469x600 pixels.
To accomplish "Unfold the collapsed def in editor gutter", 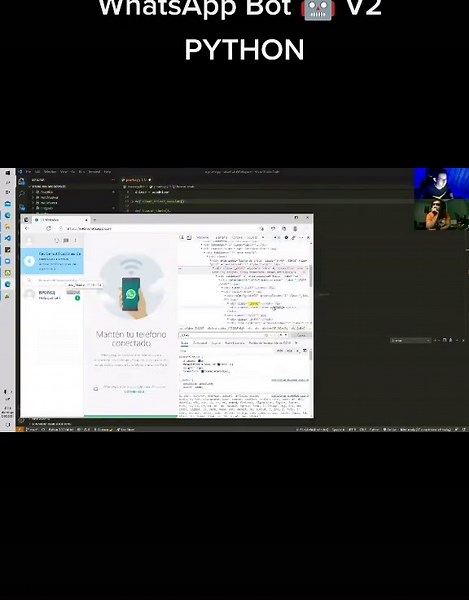I will click(132, 201).
